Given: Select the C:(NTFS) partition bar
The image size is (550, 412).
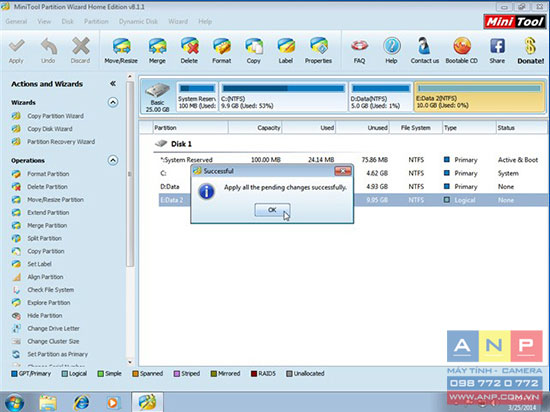Looking at the screenshot, I should point(283,97).
